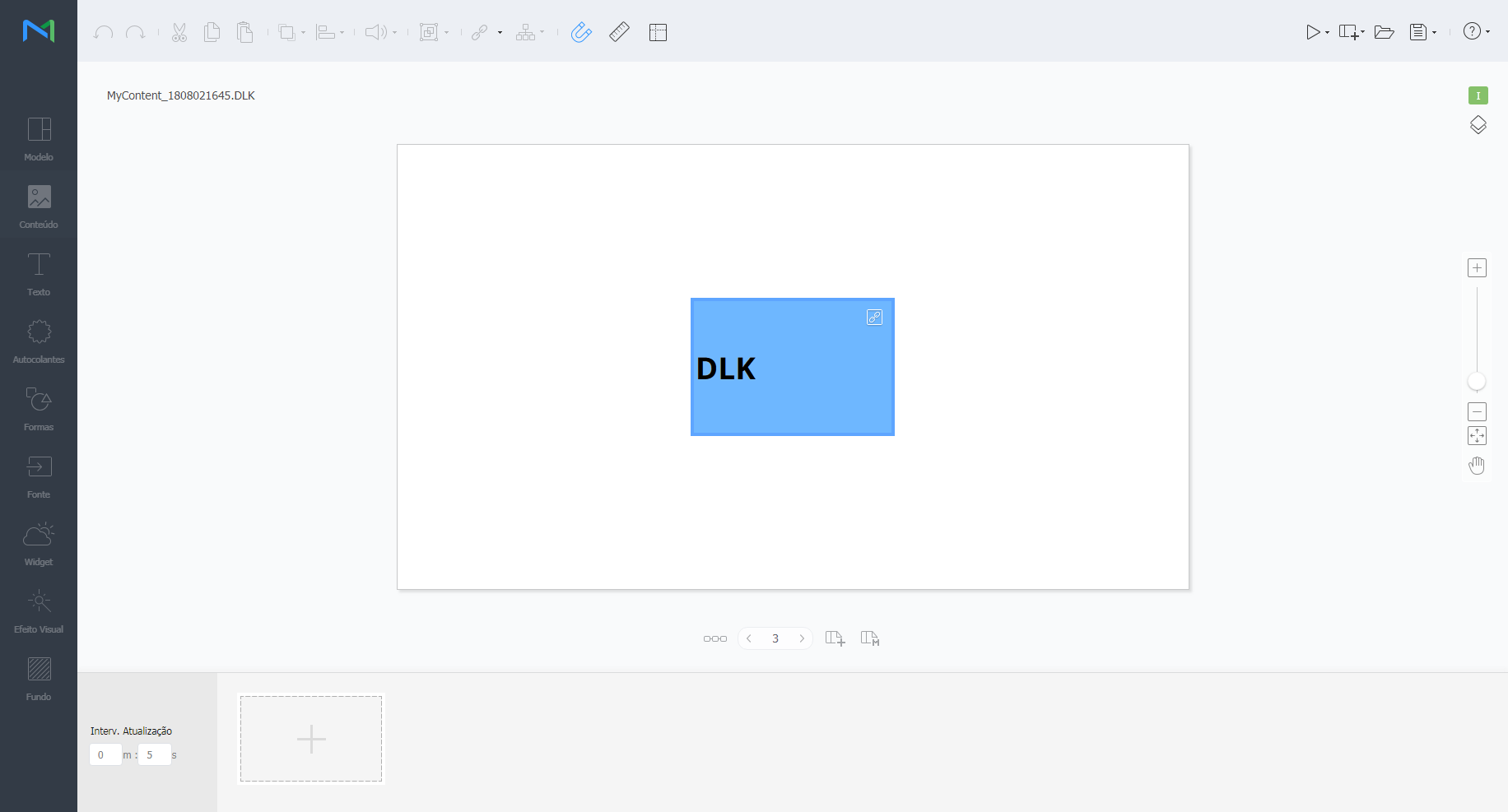Expand the play preview dropdown arrow
Viewport: 1508px width, 812px height.
(x=1327, y=33)
